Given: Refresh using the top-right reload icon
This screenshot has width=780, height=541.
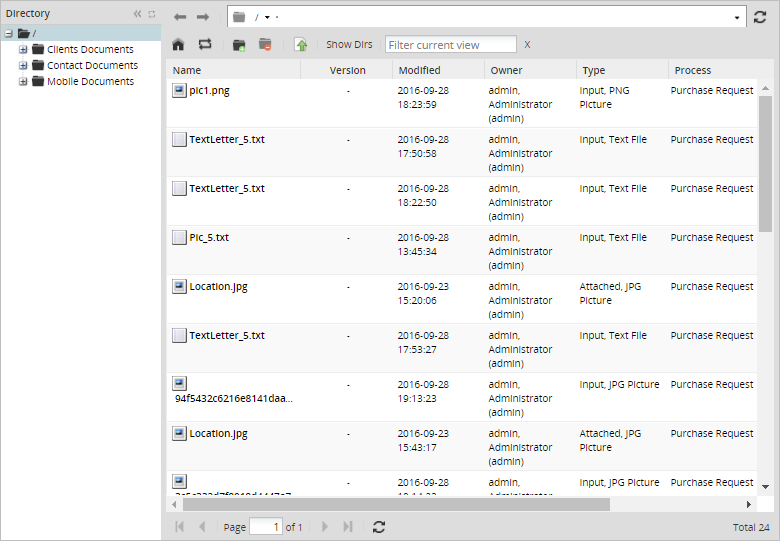Looking at the screenshot, I should 760,17.
